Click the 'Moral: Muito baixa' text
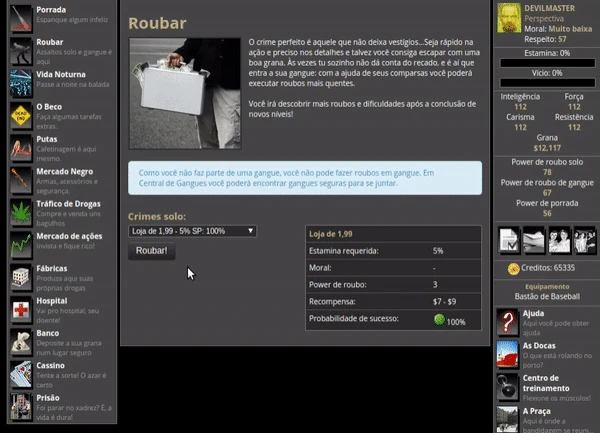 click(x=558, y=29)
